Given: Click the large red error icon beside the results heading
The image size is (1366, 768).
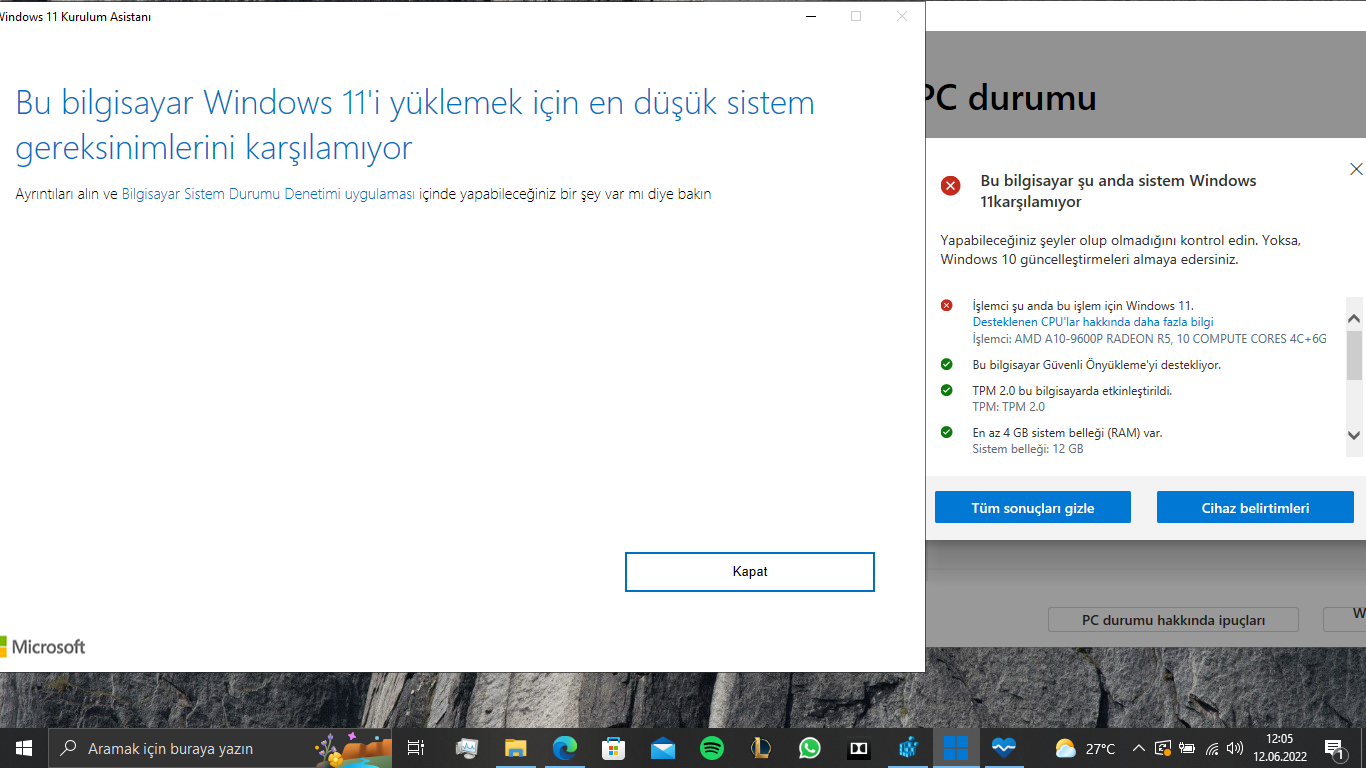Looking at the screenshot, I should (x=950, y=185).
